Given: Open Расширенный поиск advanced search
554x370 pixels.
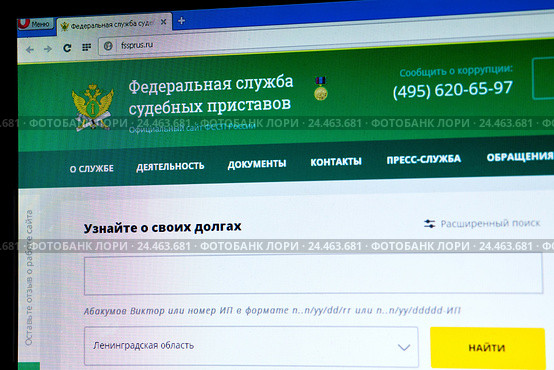Looking at the screenshot, I should [490, 223].
